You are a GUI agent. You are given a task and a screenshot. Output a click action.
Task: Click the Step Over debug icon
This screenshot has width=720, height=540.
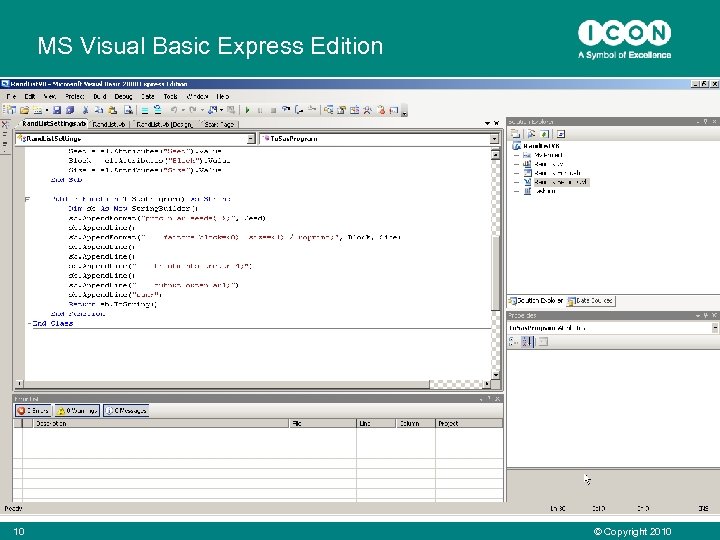coord(299,110)
